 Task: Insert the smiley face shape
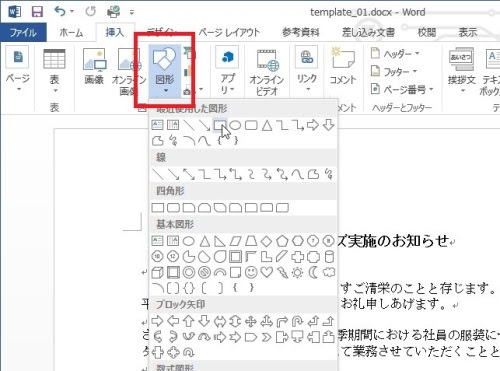click(251, 272)
